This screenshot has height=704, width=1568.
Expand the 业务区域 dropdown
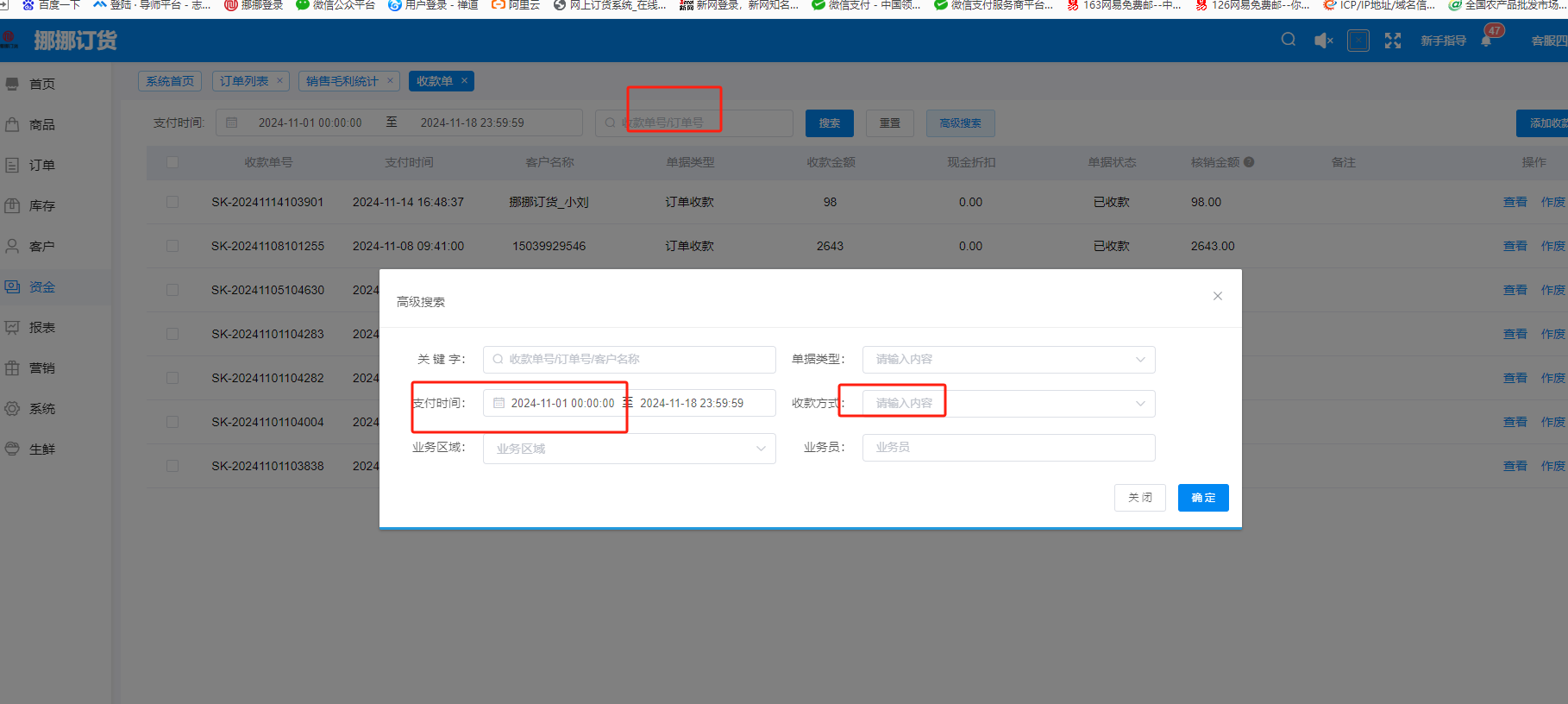tap(629, 449)
